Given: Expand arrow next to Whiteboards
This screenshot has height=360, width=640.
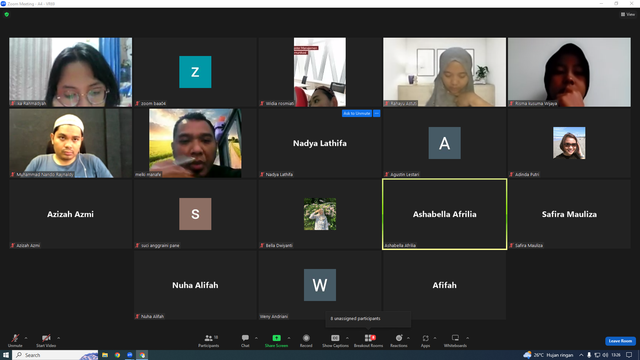Looking at the screenshot, I should pos(467,338).
